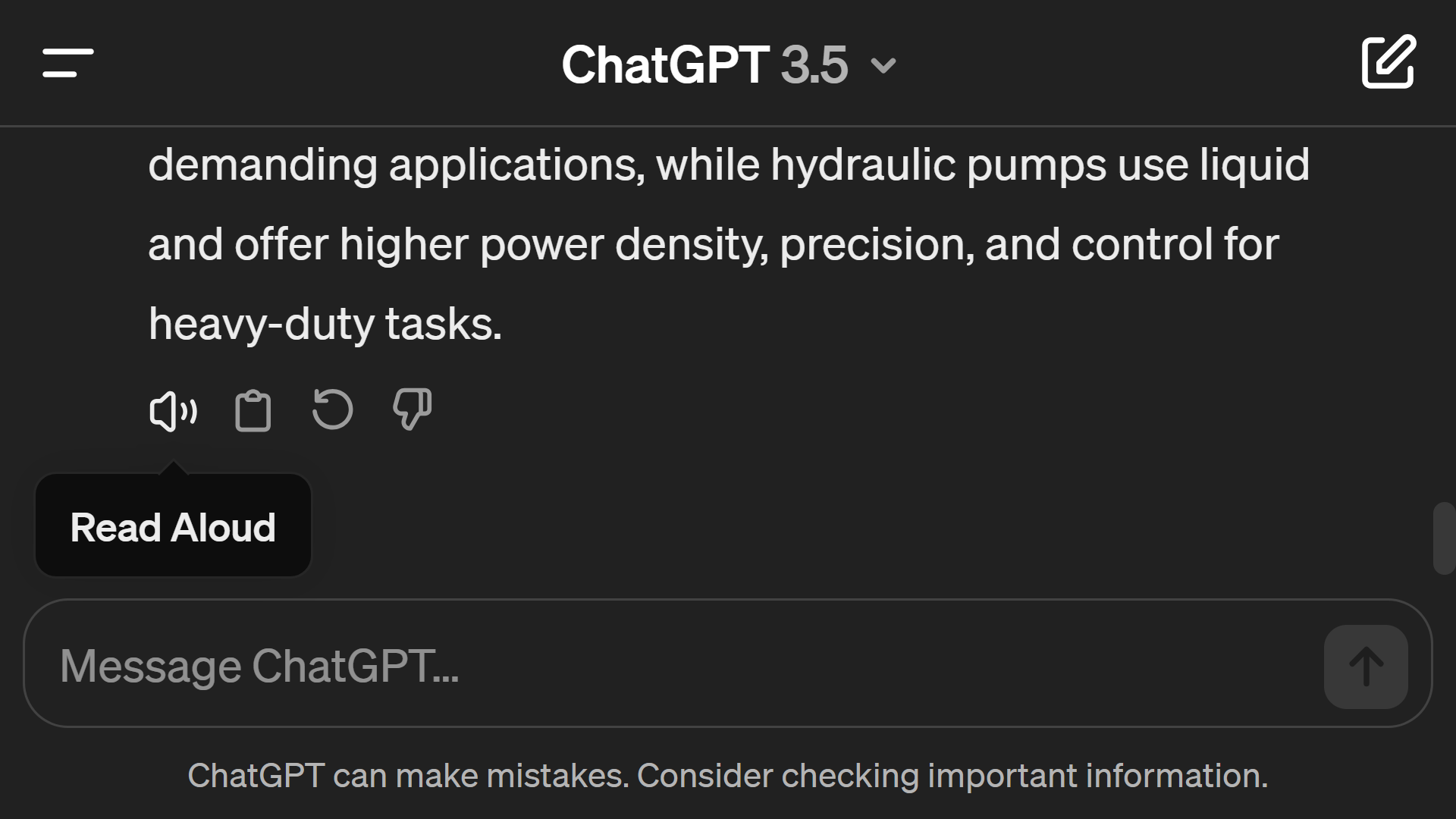Click the Read Aloud speaker icon
The height and width of the screenshot is (819, 1456).
pos(173,412)
